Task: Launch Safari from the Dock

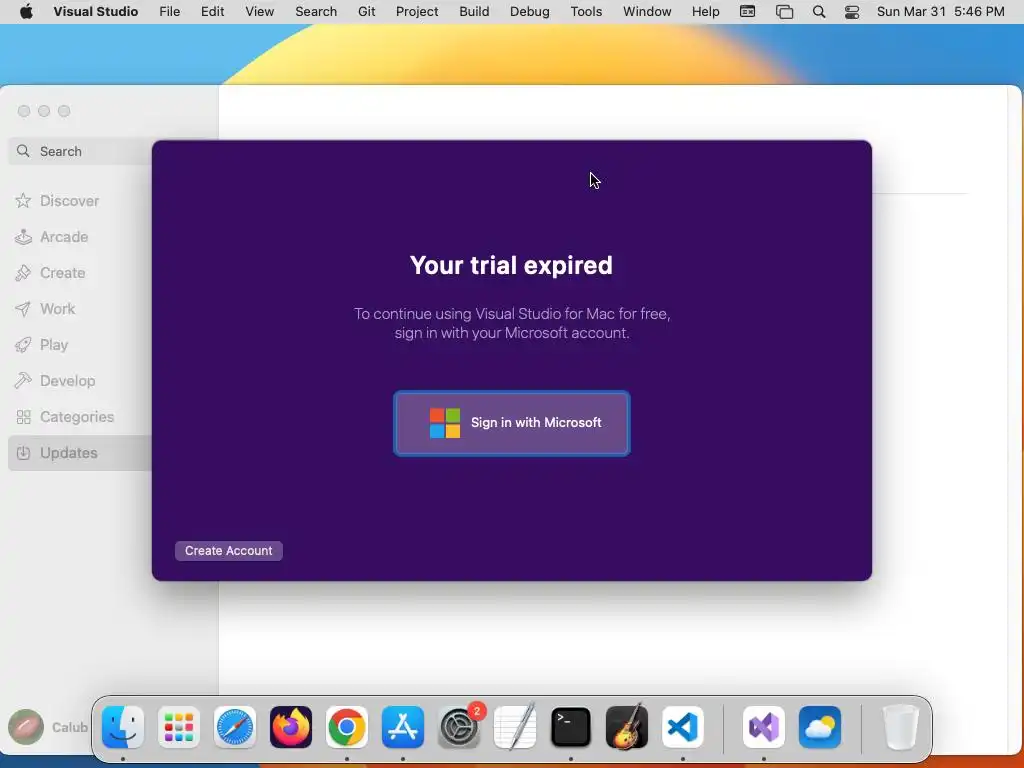Action: 234,727
